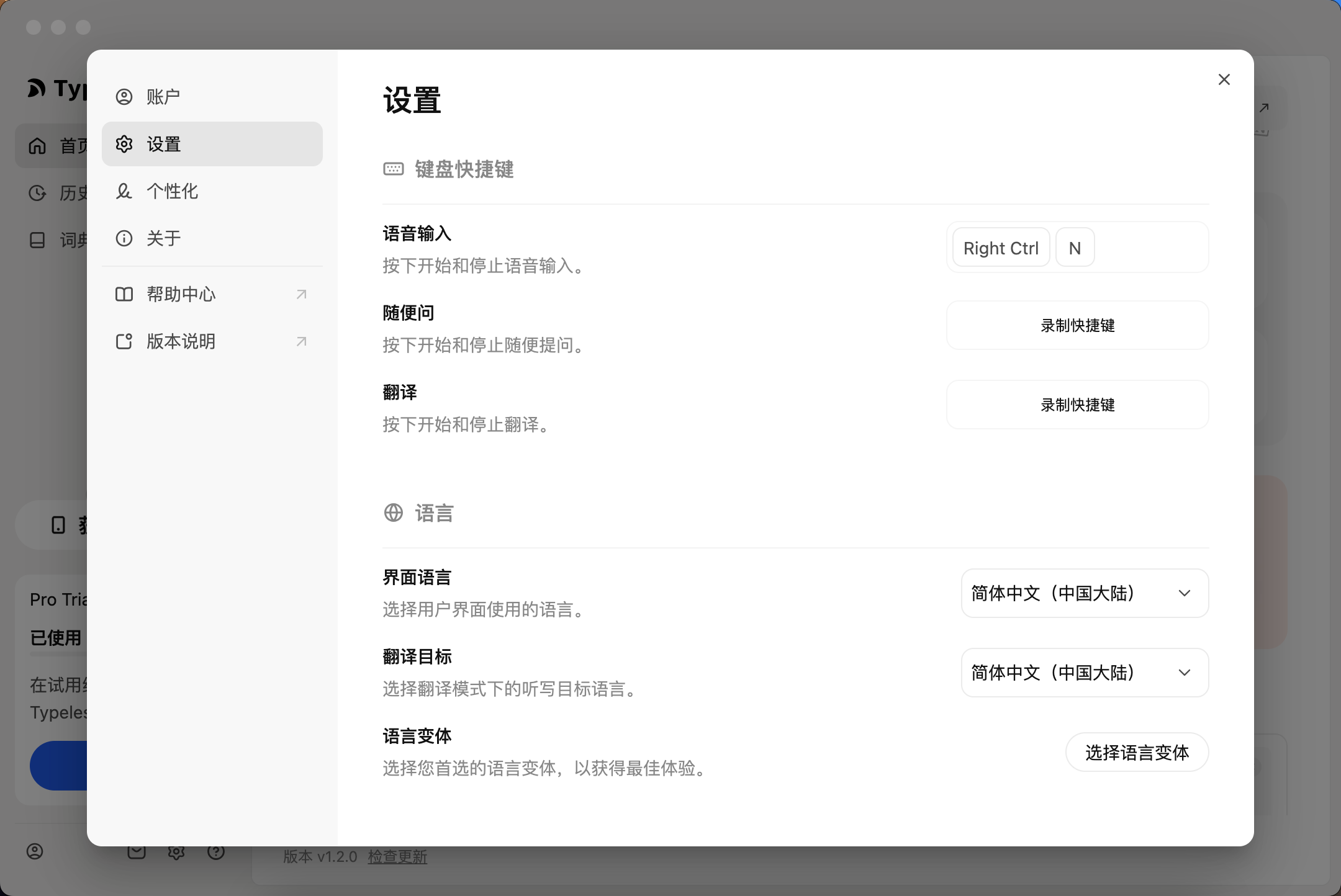The height and width of the screenshot is (896, 1341).
Task: Expand the 界面语言 language dropdown
Action: coord(1084,593)
